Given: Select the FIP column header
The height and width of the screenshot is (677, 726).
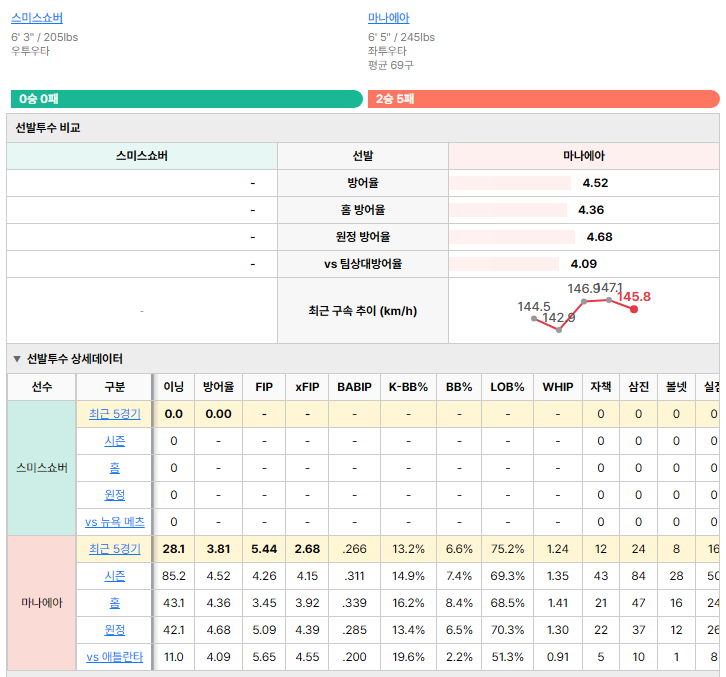Looking at the screenshot, I should click(x=264, y=387).
